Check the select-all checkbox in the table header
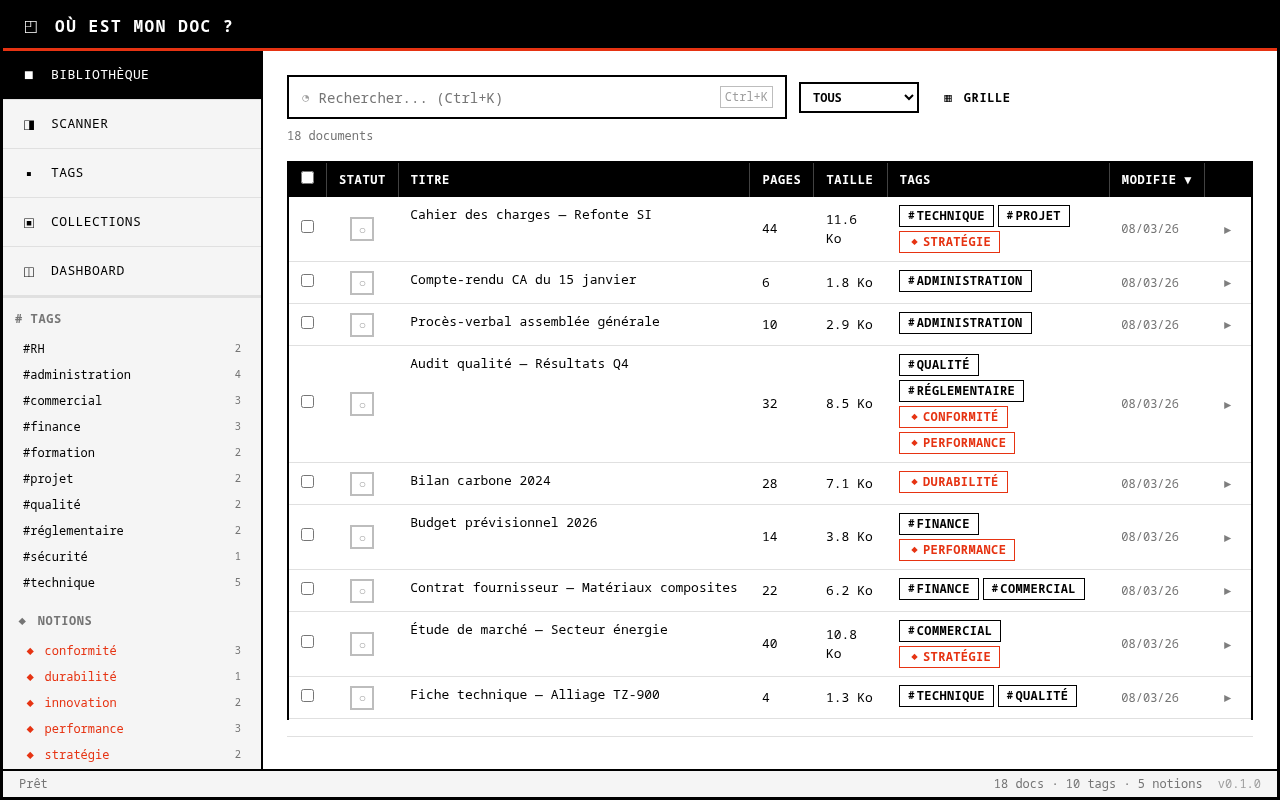This screenshot has width=1280, height=800. click(x=306, y=177)
